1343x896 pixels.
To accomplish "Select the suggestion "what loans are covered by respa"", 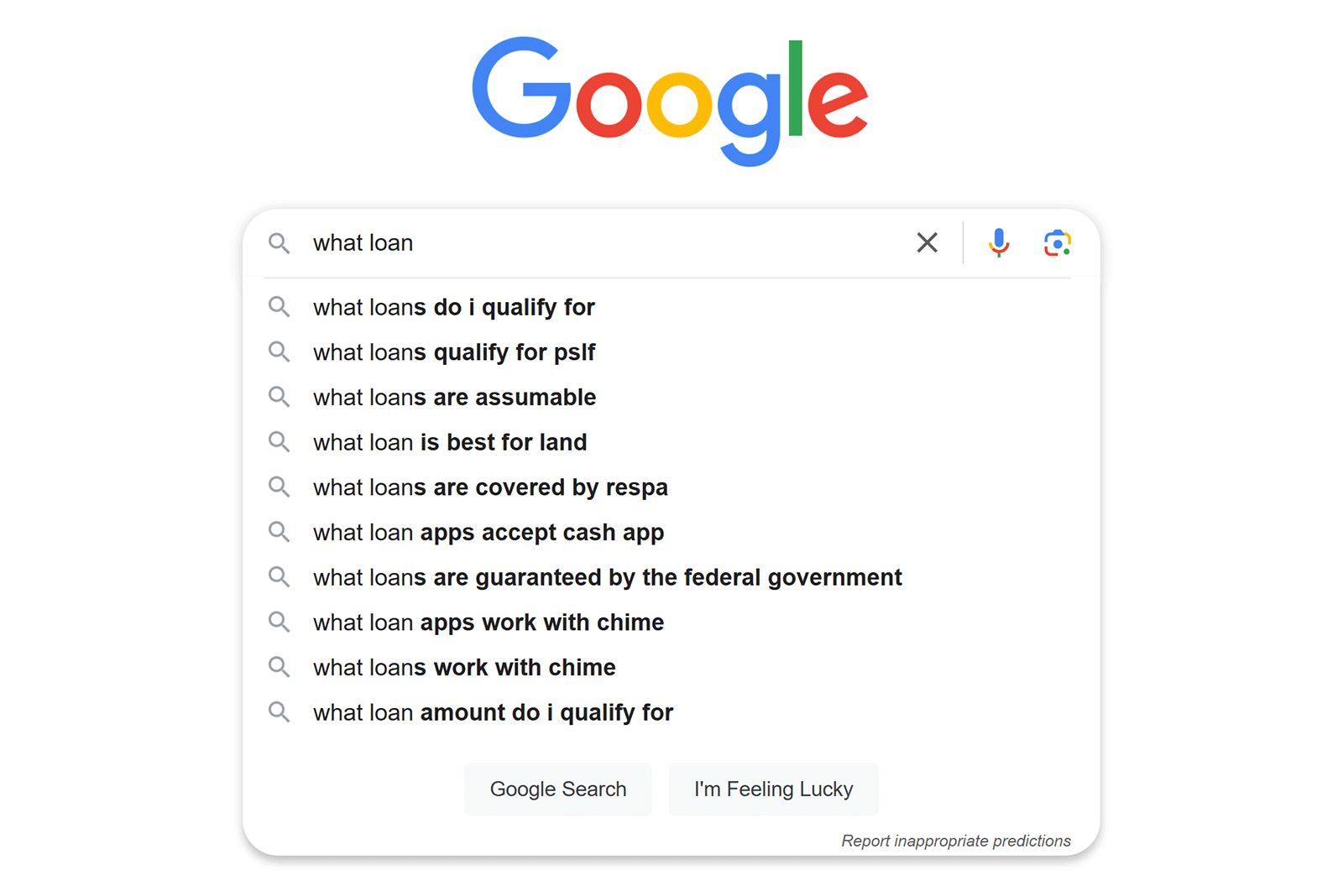I will pyautogui.click(x=490, y=487).
